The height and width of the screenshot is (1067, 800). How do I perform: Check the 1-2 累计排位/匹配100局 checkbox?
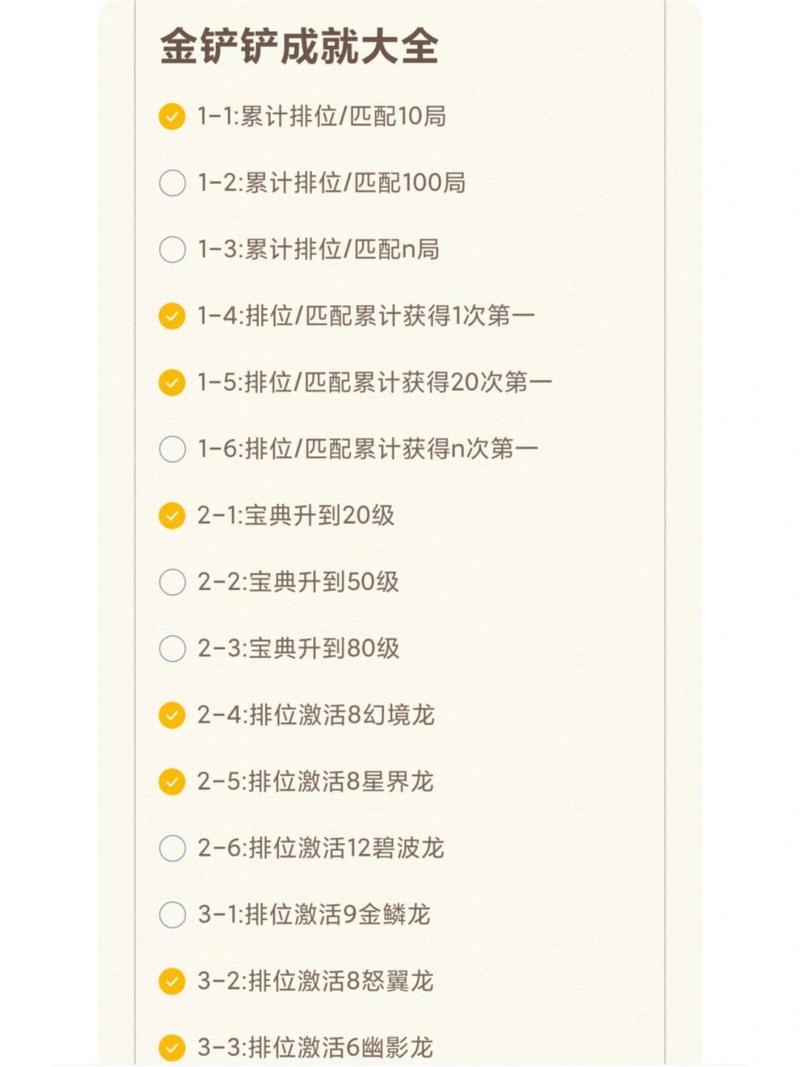coord(172,183)
